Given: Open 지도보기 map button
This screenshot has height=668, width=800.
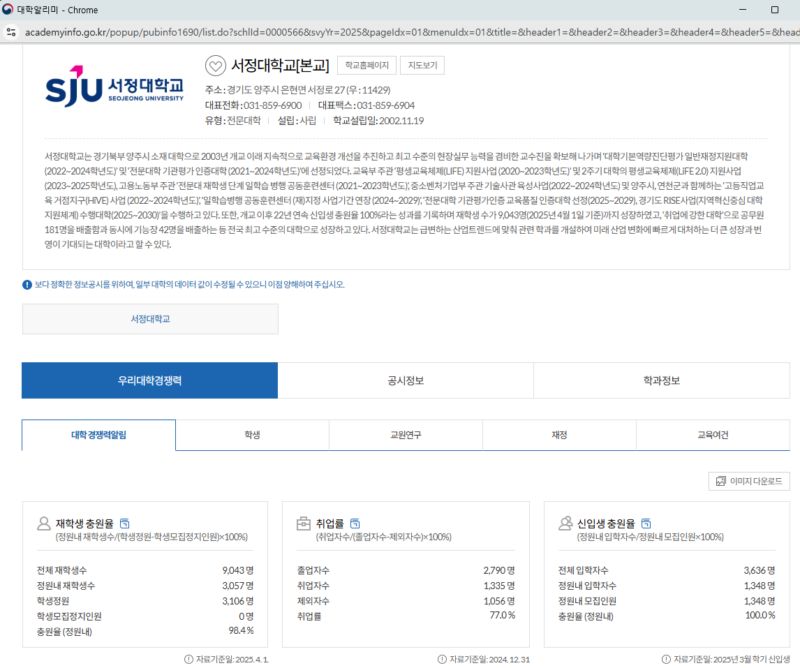Looking at the screenshot, I should point(422,65).
